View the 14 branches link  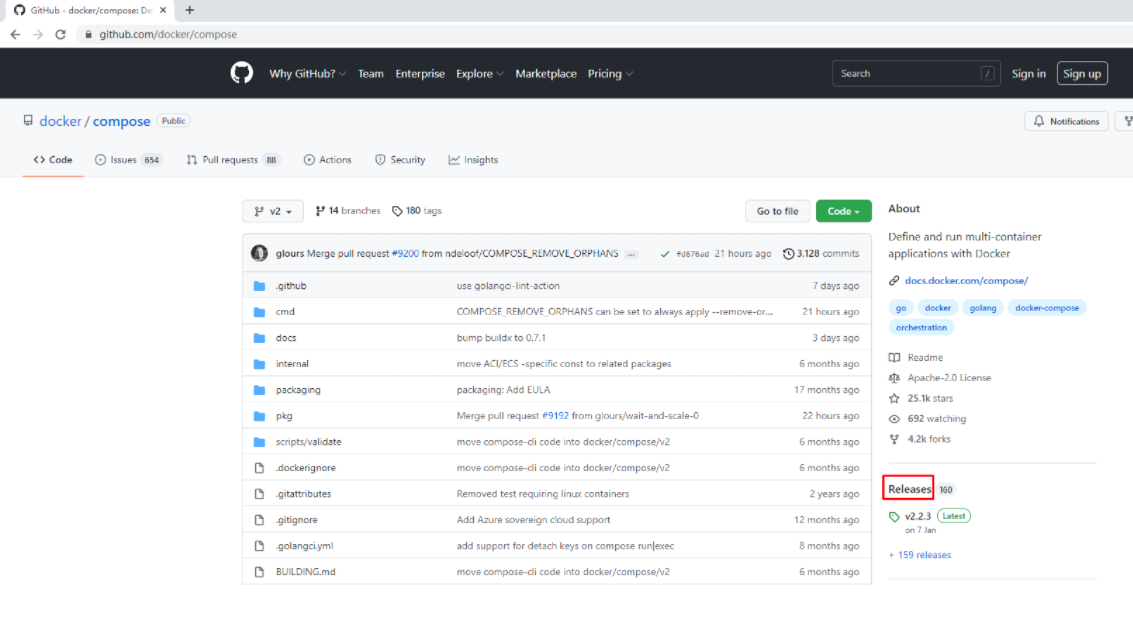[348, 211]
